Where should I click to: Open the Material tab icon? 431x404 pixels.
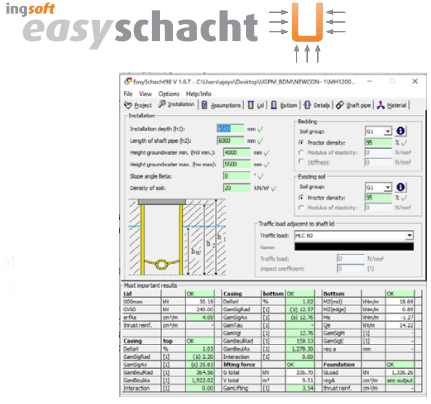point(381,105)
